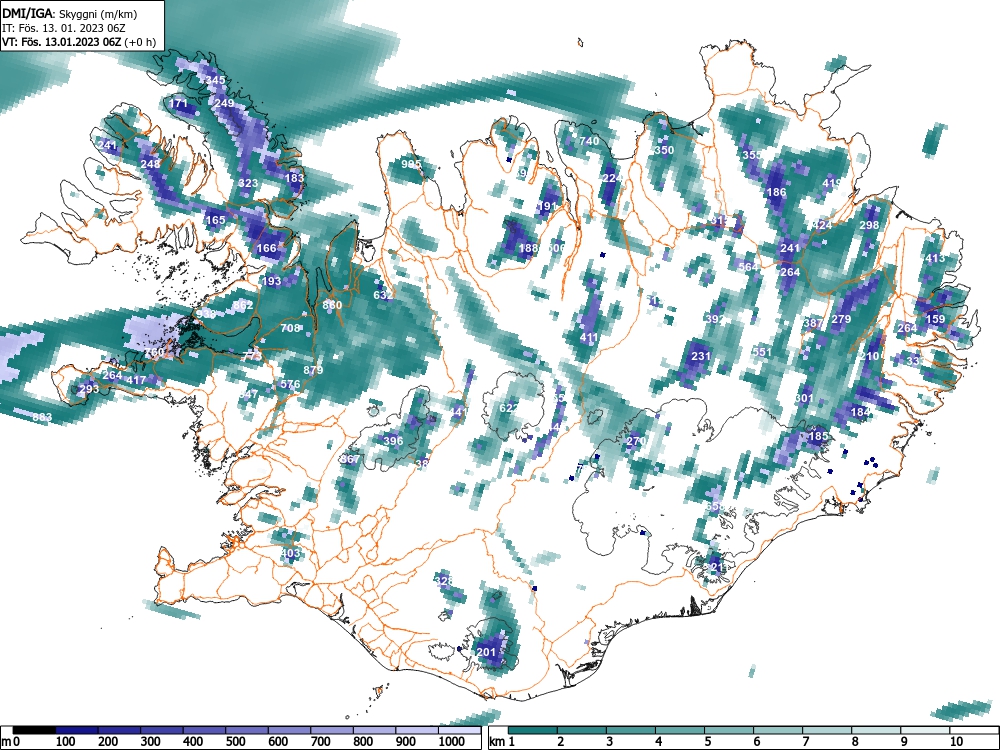Click the 658 value in the southeast

pos(716,506)
